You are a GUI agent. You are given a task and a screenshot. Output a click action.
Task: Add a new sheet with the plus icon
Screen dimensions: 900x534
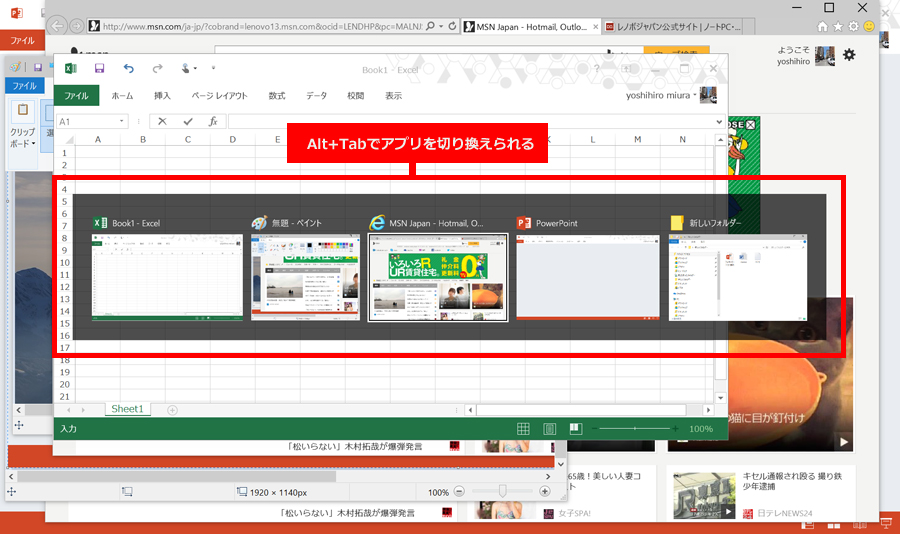tap(172, 410)
